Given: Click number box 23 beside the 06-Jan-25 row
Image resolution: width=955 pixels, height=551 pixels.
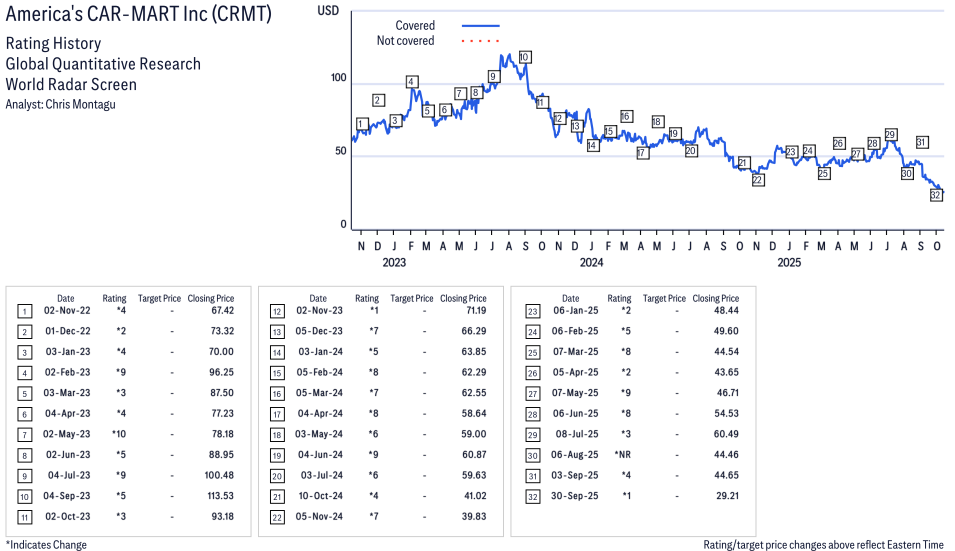Looking at the screenshot, I should (x=530, y=311).
